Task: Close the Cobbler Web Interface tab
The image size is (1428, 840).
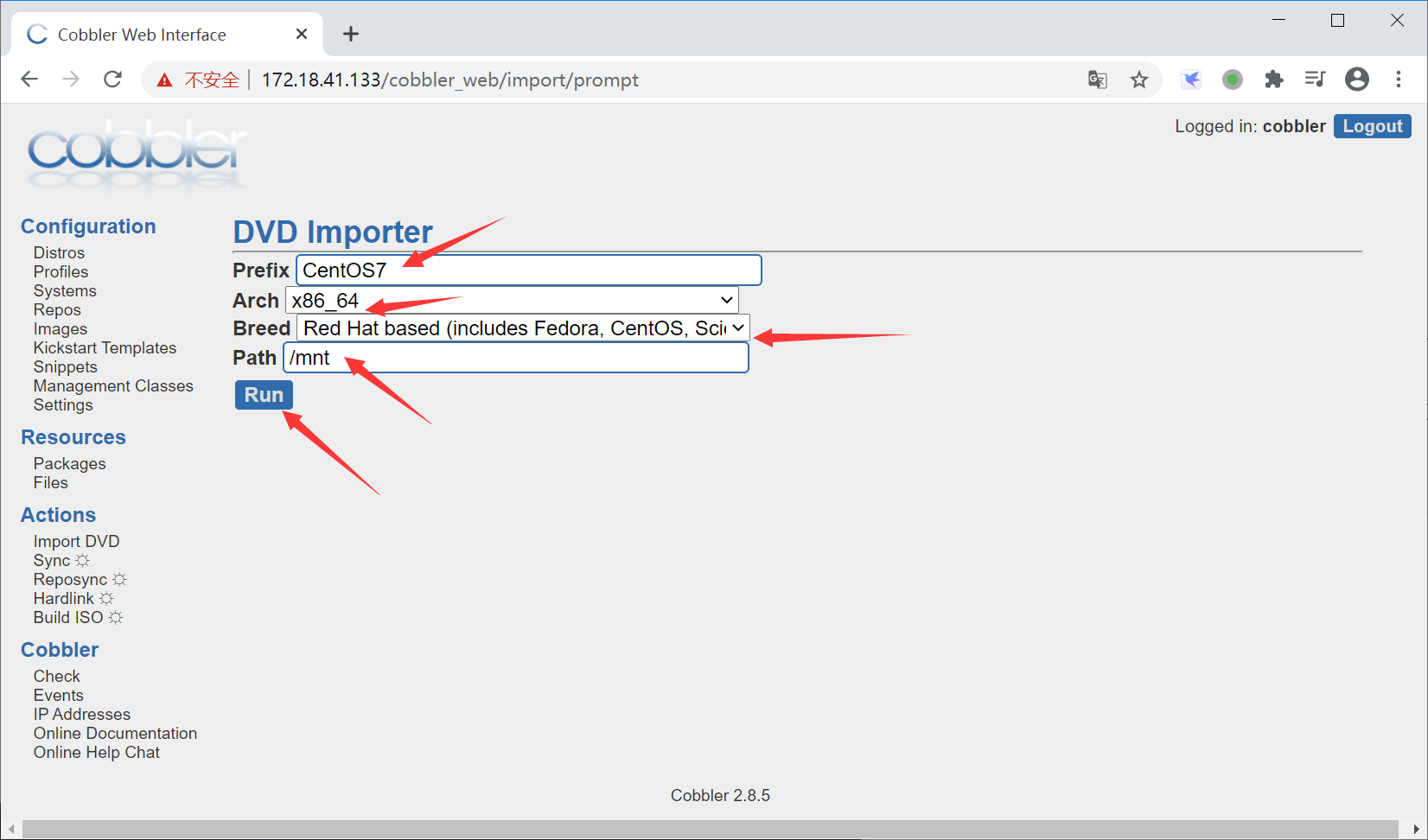Action: tap(302, 34)
